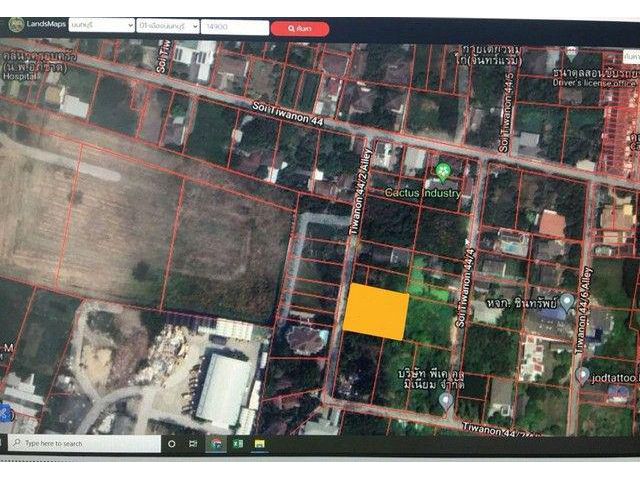Click the parcel number field showing 14900
This screenshot has width=640, height=480.
(x=235, y=27)
